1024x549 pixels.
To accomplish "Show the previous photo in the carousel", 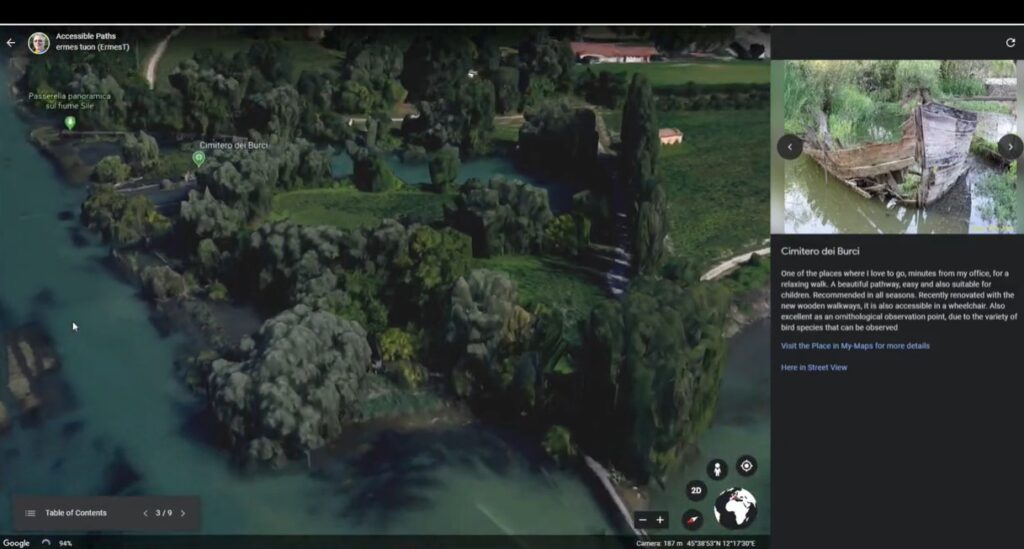I will tap(790, 147).
